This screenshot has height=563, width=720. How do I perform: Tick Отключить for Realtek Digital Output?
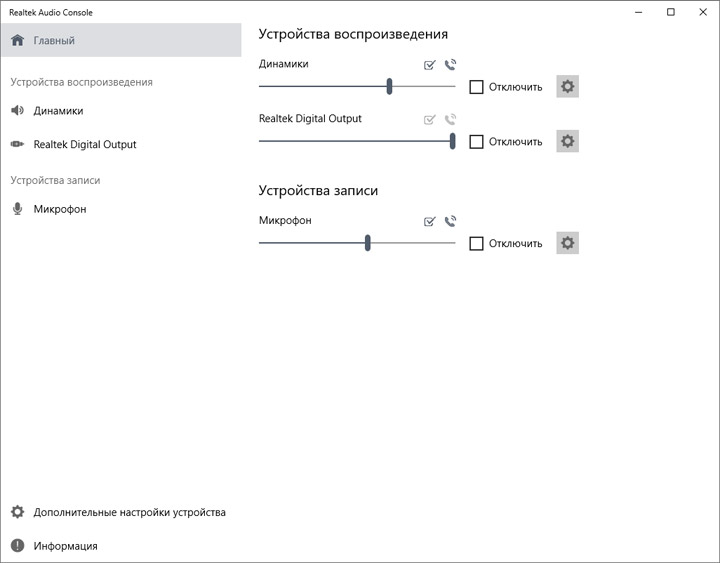[x=477, y=142]
